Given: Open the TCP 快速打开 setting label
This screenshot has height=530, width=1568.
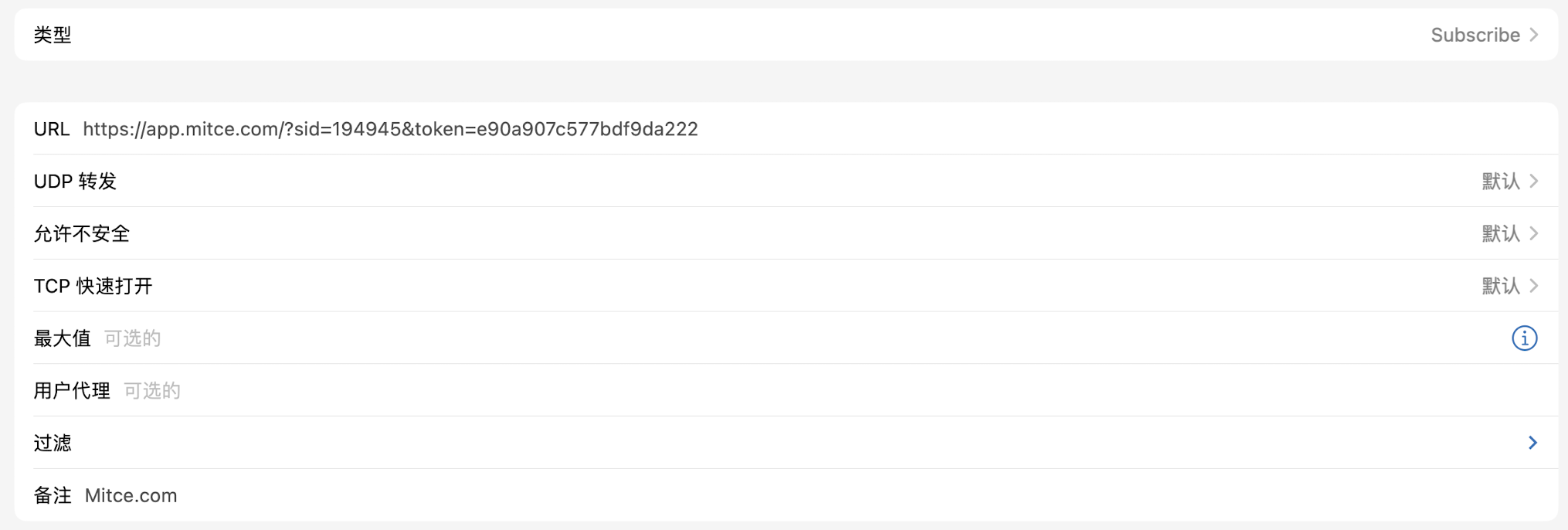Looking at the screenshot, I should 93,287.
